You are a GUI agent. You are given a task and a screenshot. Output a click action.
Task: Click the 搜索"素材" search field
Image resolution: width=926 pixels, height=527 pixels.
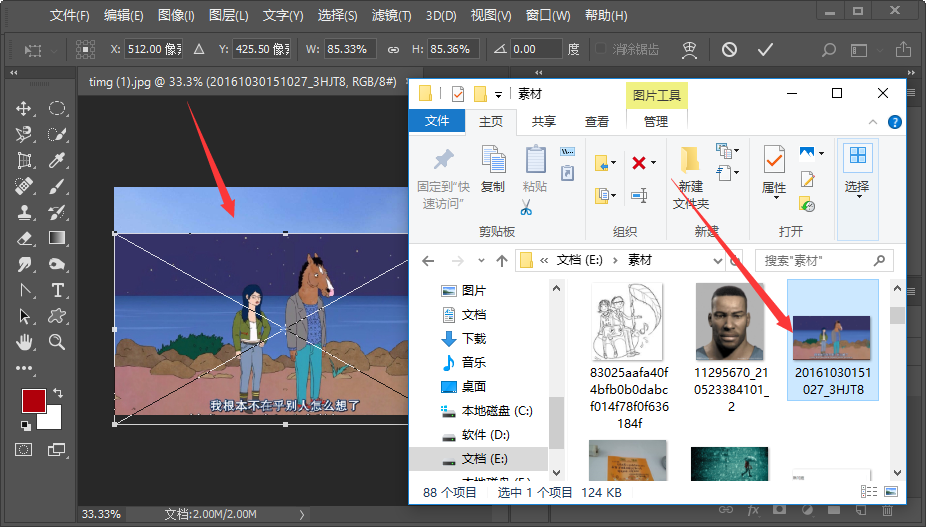[824, 261]
